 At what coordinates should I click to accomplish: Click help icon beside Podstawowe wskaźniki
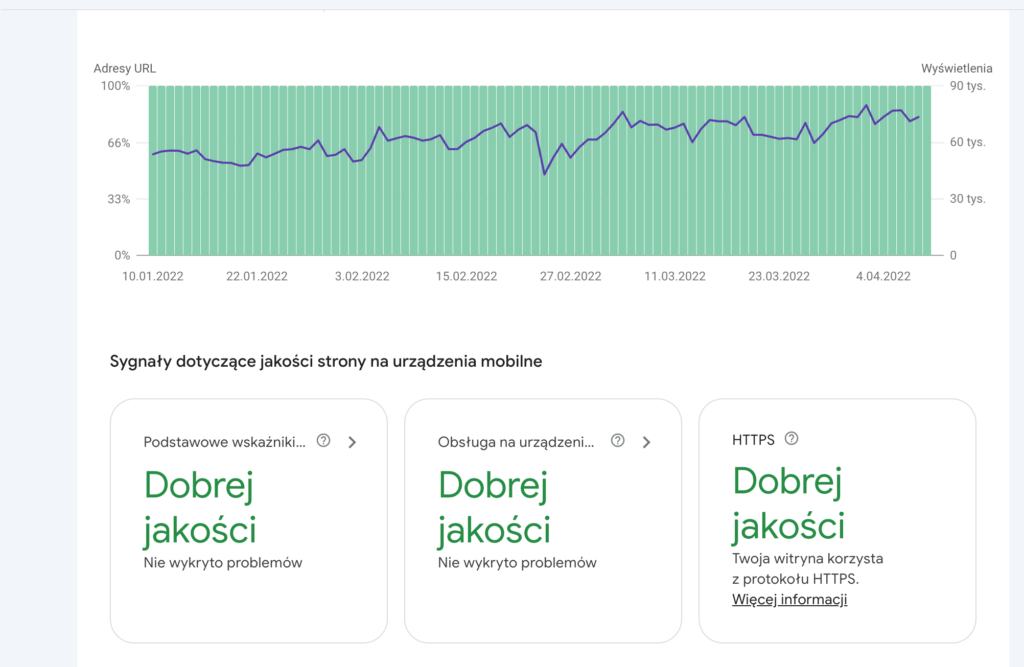pos(323,441)
